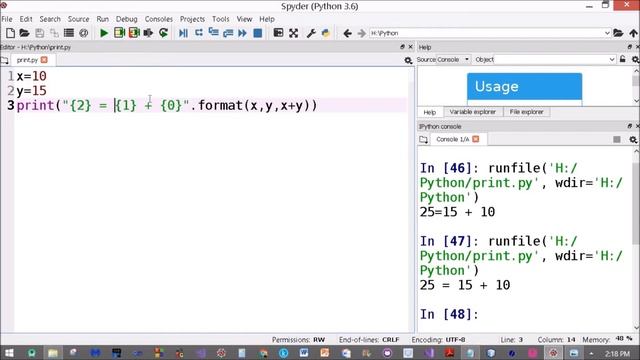Viewport: 640px width, 360px height.
Task: Go forward with right arrow
Action: pos(361,33)
